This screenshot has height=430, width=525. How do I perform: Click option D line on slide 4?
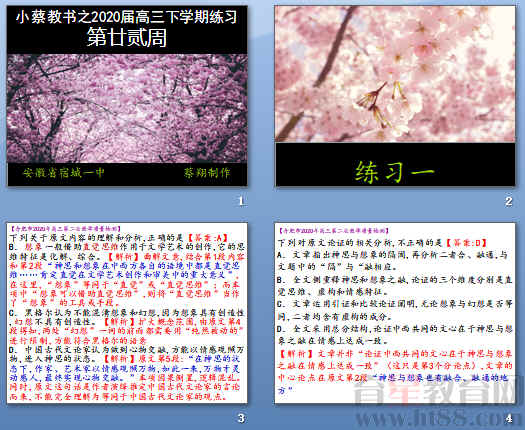tap(395, 335)
